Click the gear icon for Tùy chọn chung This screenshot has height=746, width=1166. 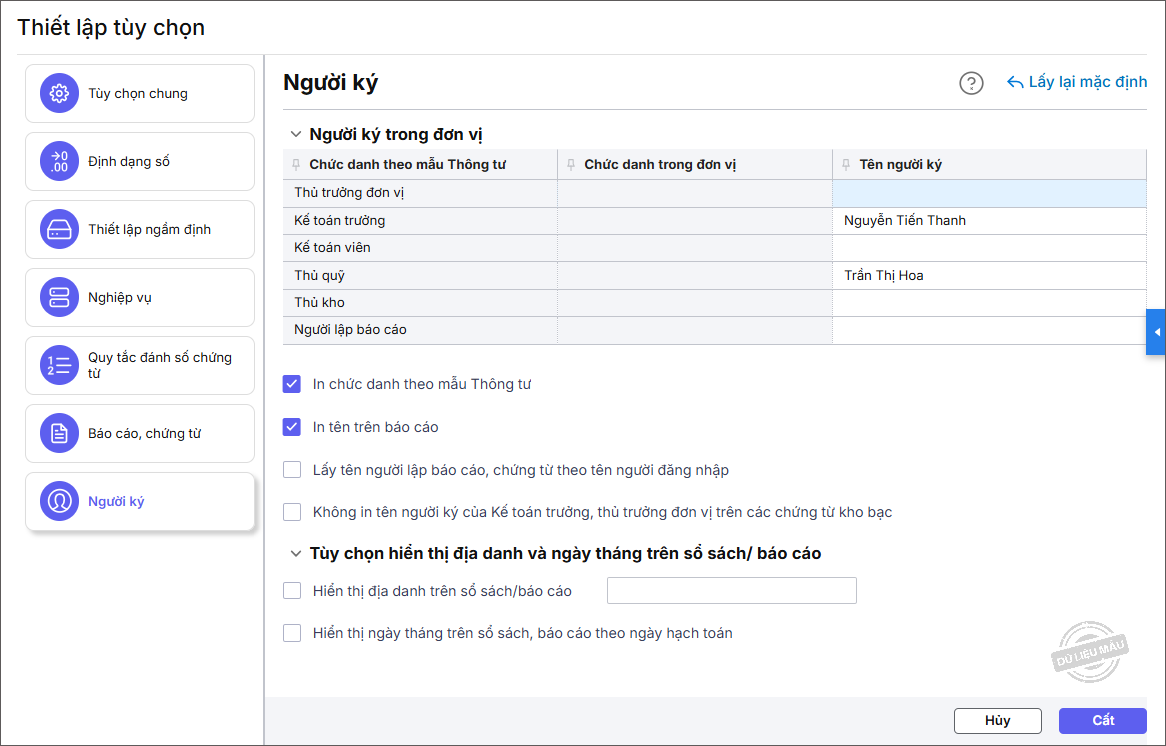click(59, 94)
